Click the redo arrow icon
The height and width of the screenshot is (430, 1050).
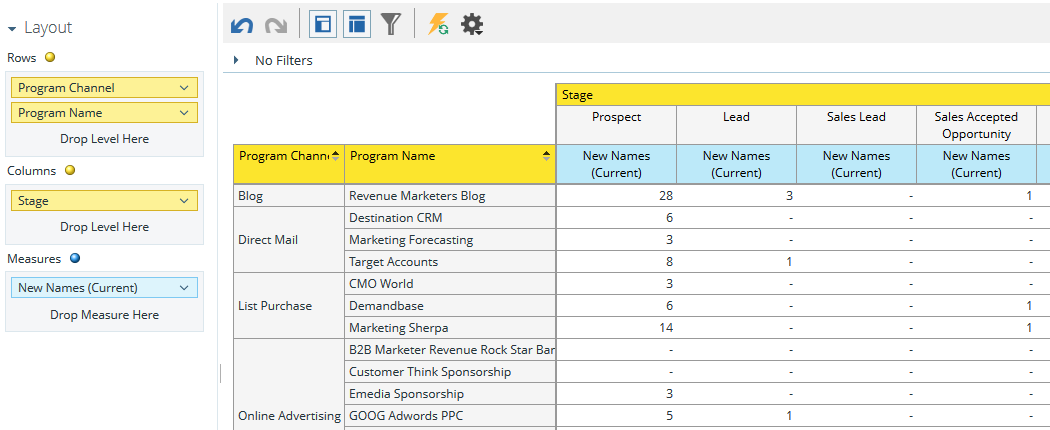pos(276,25)
